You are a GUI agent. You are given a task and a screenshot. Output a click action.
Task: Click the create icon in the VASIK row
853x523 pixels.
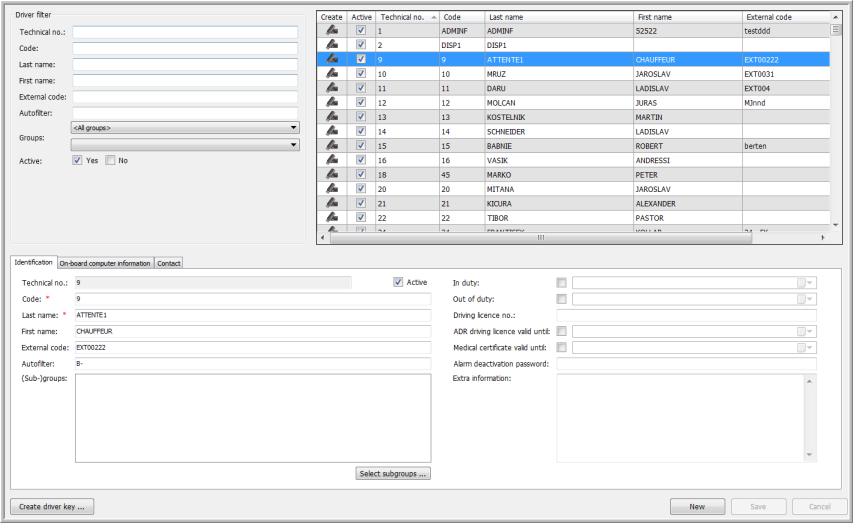click(x=331, y=160)
